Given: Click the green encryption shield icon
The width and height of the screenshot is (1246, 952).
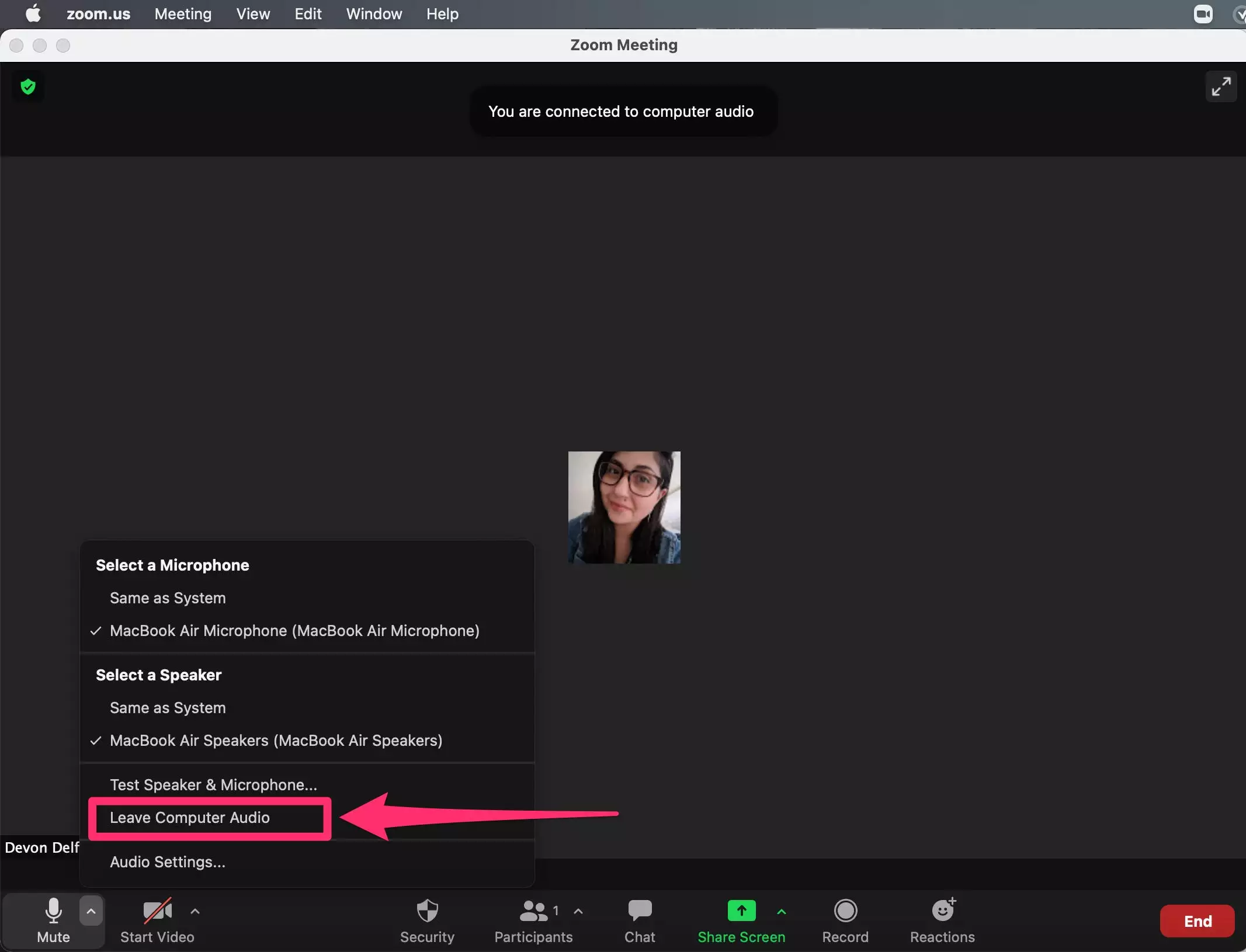Looking at the screenshot, I should pyautogui.click(x=28, y=87).
